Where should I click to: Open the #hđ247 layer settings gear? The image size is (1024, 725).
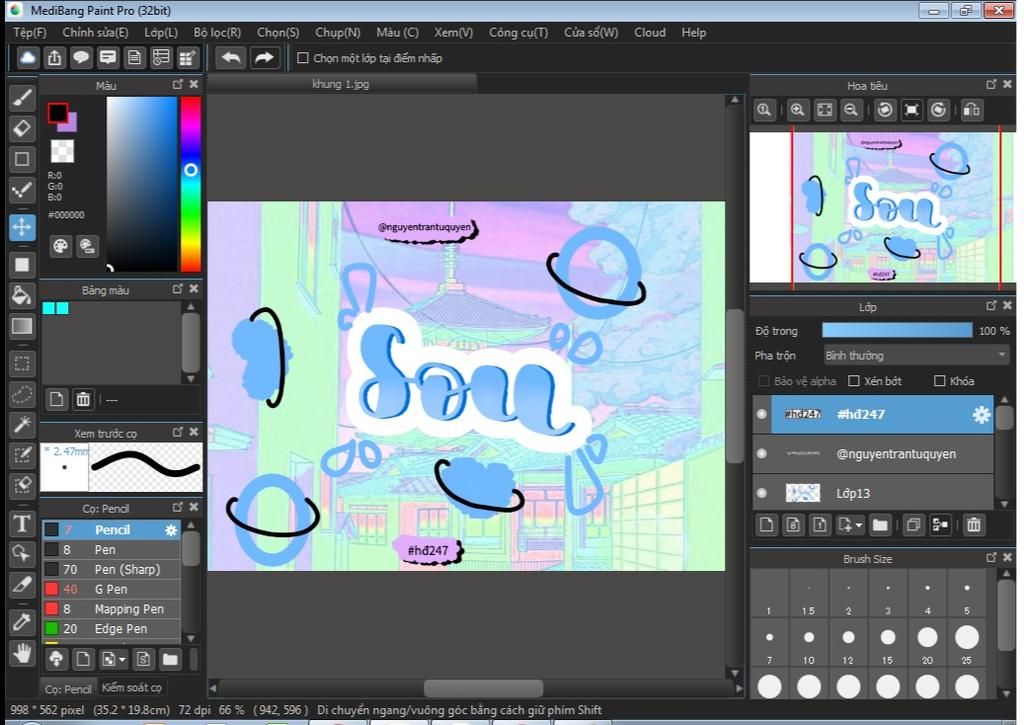click(x=981, y=415)
